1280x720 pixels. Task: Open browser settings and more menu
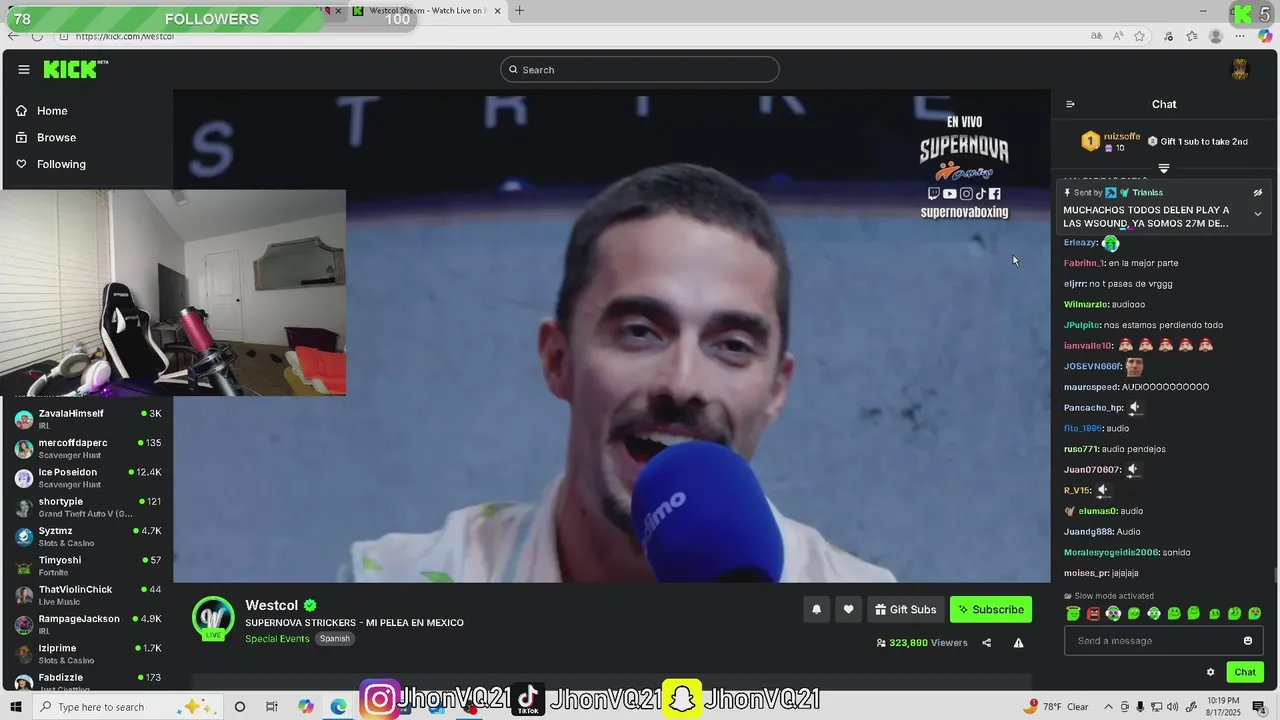(x=1240, y=36)
